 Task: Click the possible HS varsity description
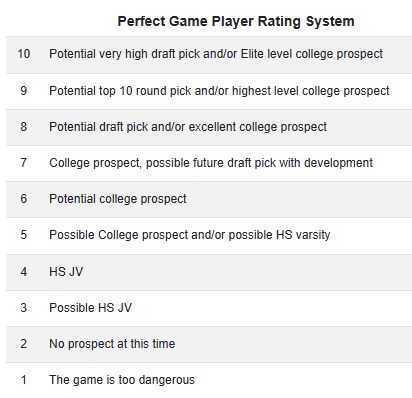190,235
